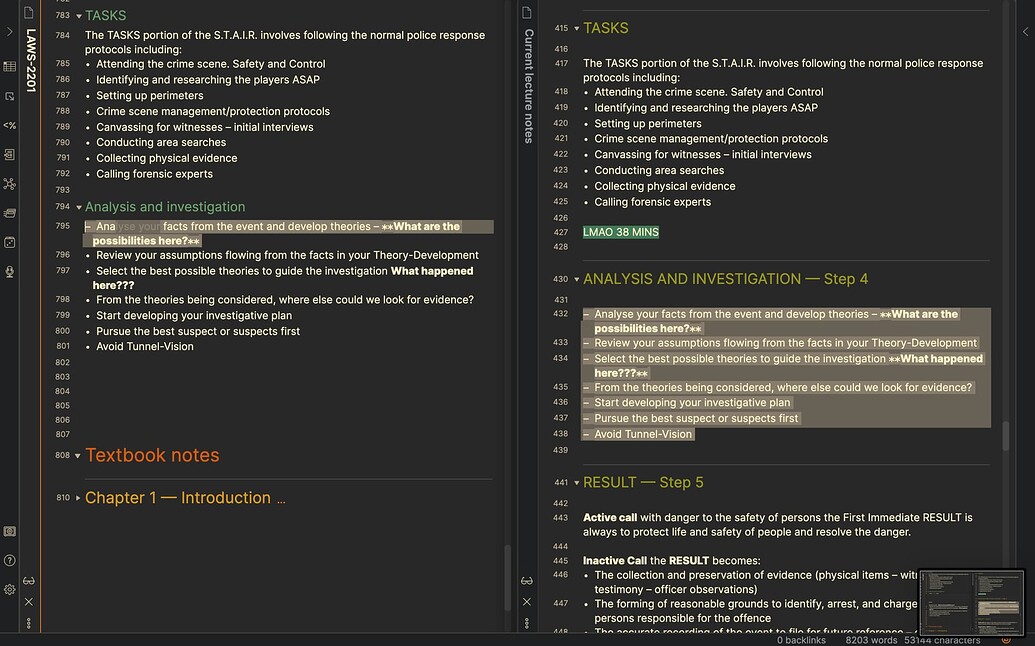Collapse ANALYSIS AND INVESTIGATION — Step 4 heading

pos(576,279)
